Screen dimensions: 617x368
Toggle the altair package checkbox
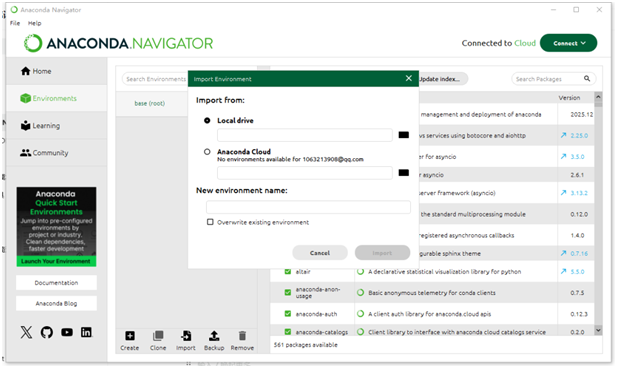coord(288,272)
